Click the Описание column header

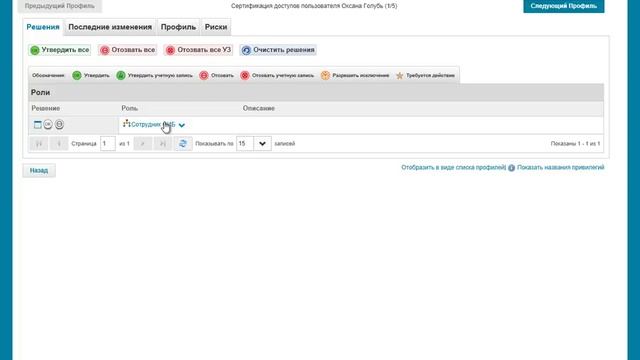coord(259,108)
